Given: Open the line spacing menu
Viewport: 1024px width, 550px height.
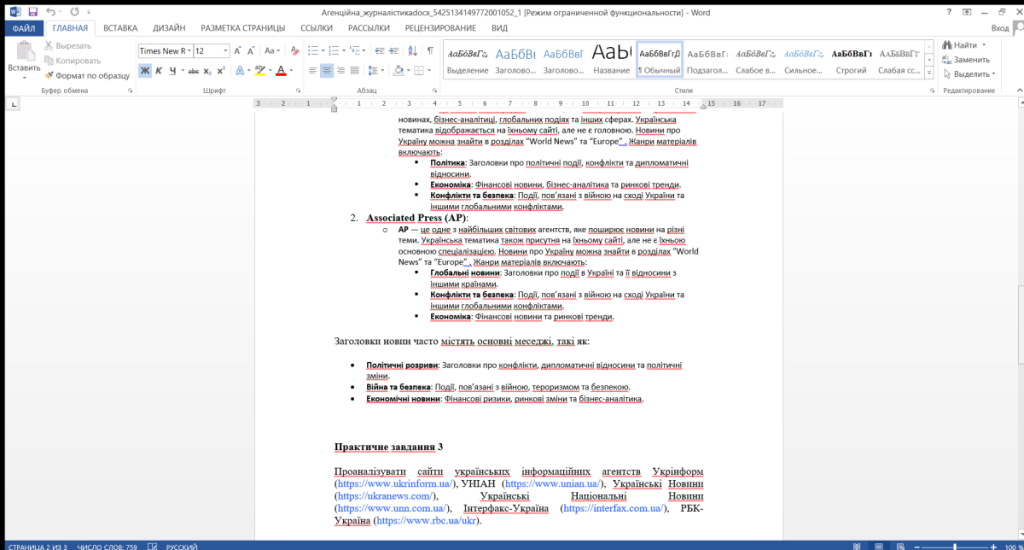Looking at the screenshot, I should click(374, 71).
